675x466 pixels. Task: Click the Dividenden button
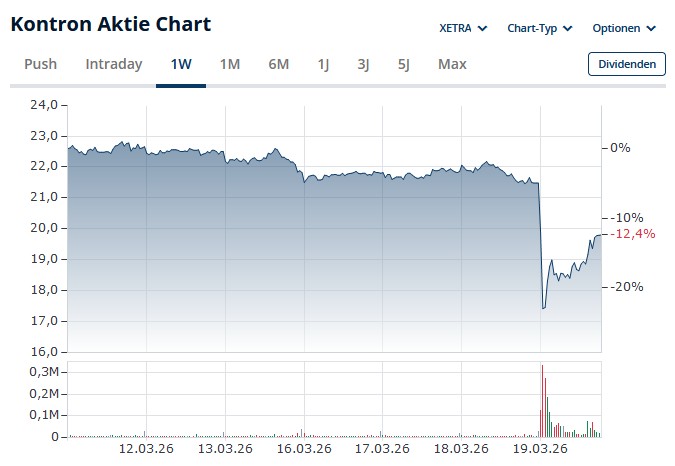click(626, 64)
